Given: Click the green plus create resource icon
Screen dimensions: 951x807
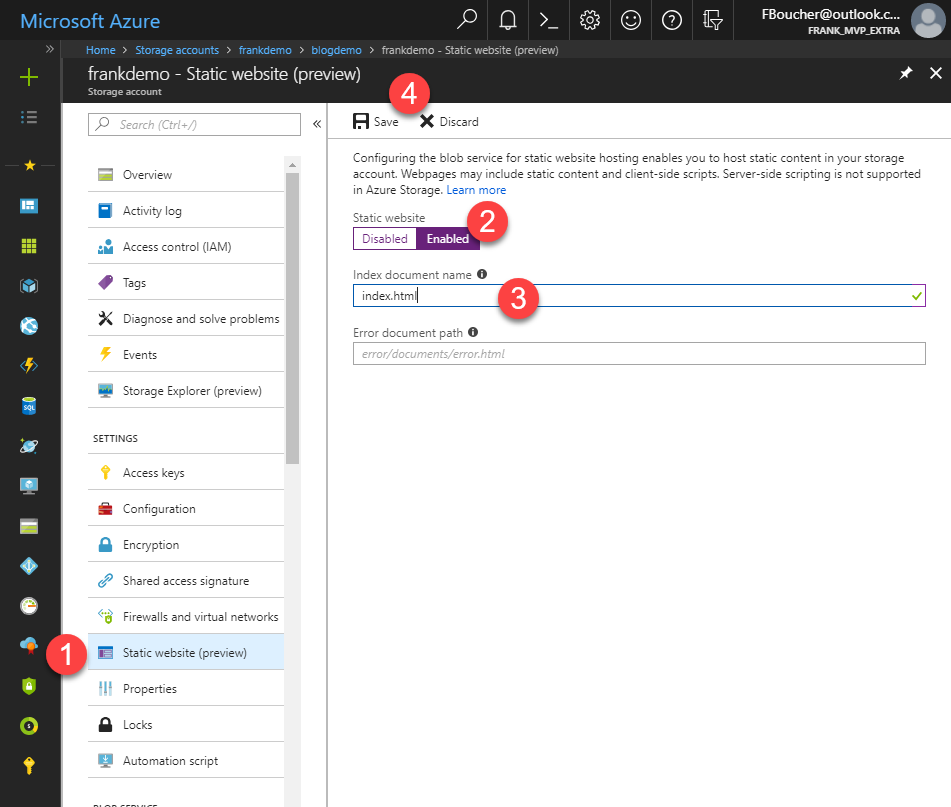Looking at the screenshot, I should 29,77.
